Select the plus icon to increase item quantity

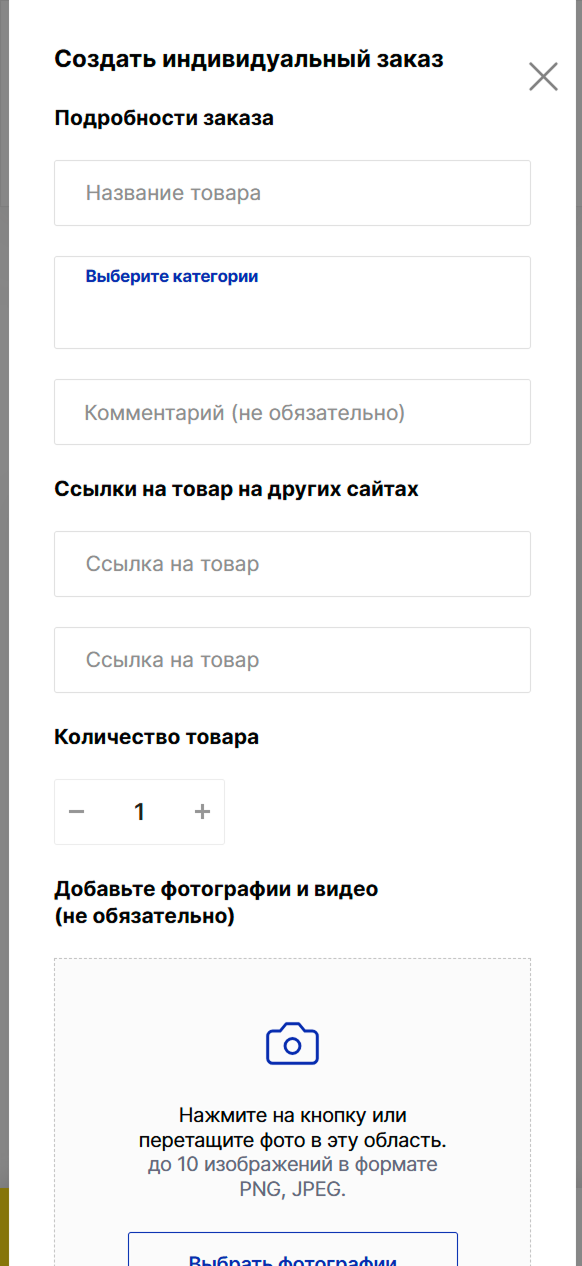pyautogui.click(x=201, y=811)
